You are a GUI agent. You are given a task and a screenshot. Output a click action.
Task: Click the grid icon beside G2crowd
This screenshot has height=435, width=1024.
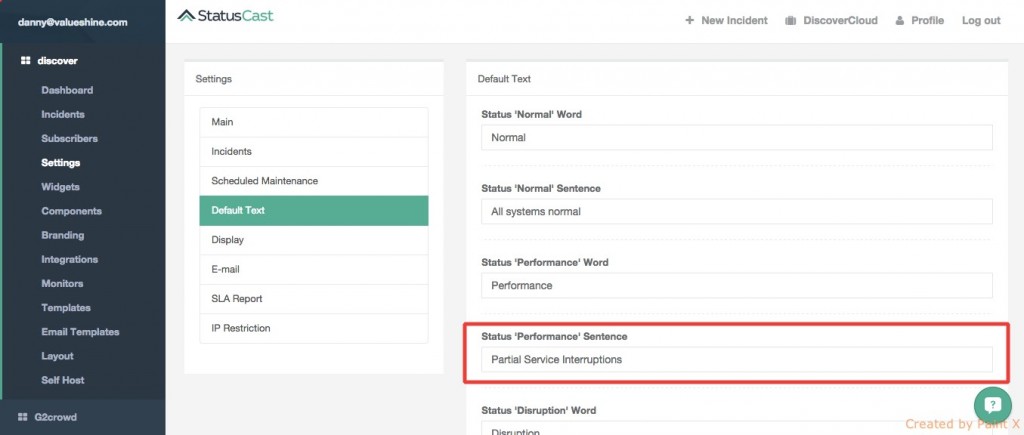pos(25,417)
